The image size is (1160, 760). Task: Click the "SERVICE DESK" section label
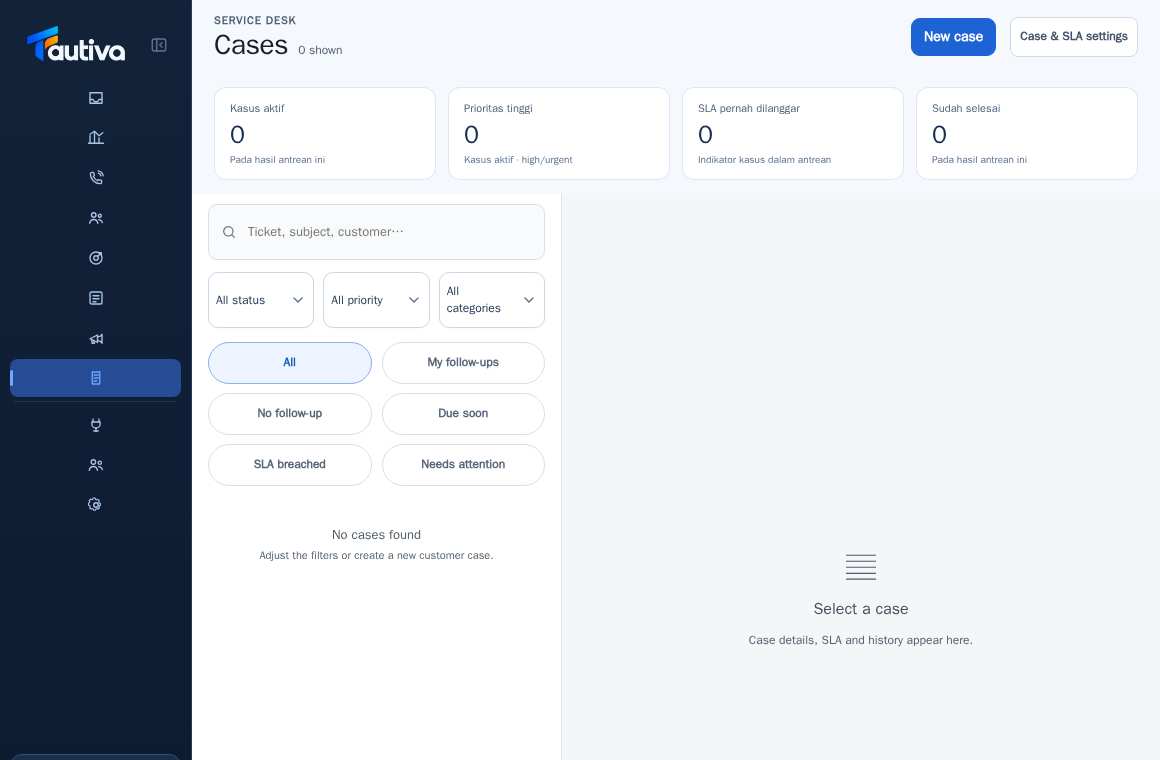tap(255, 21)
